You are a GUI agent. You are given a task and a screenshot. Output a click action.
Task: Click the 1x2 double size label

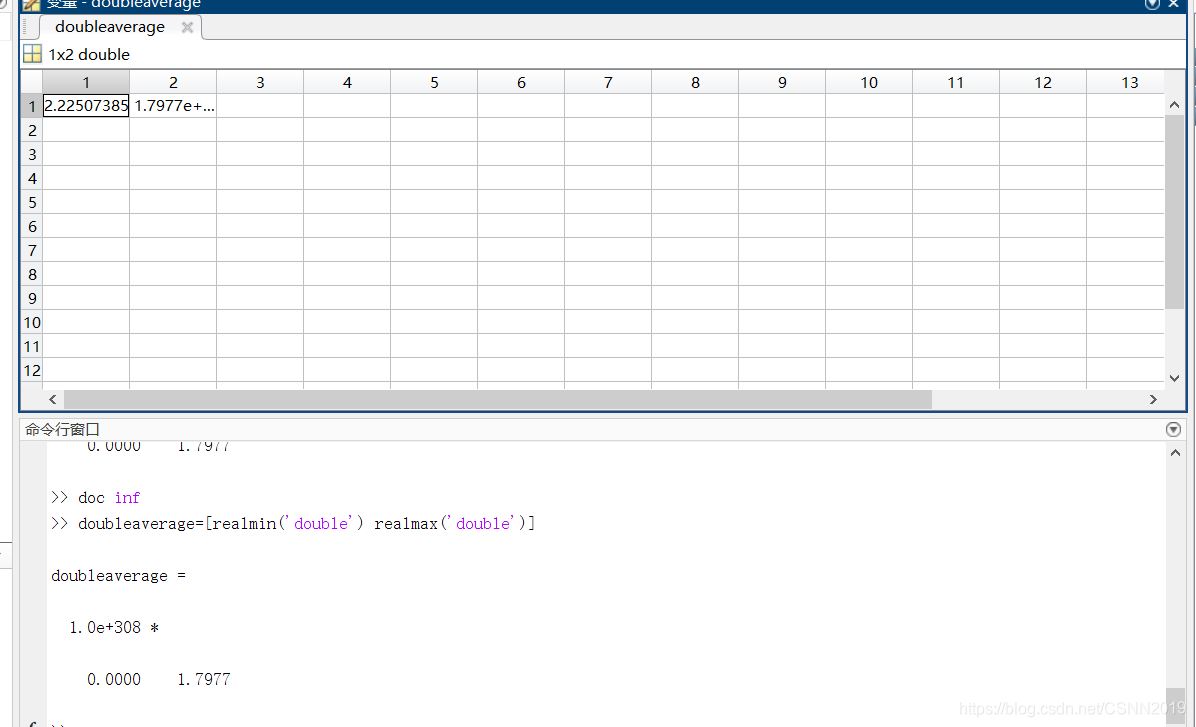89,54
